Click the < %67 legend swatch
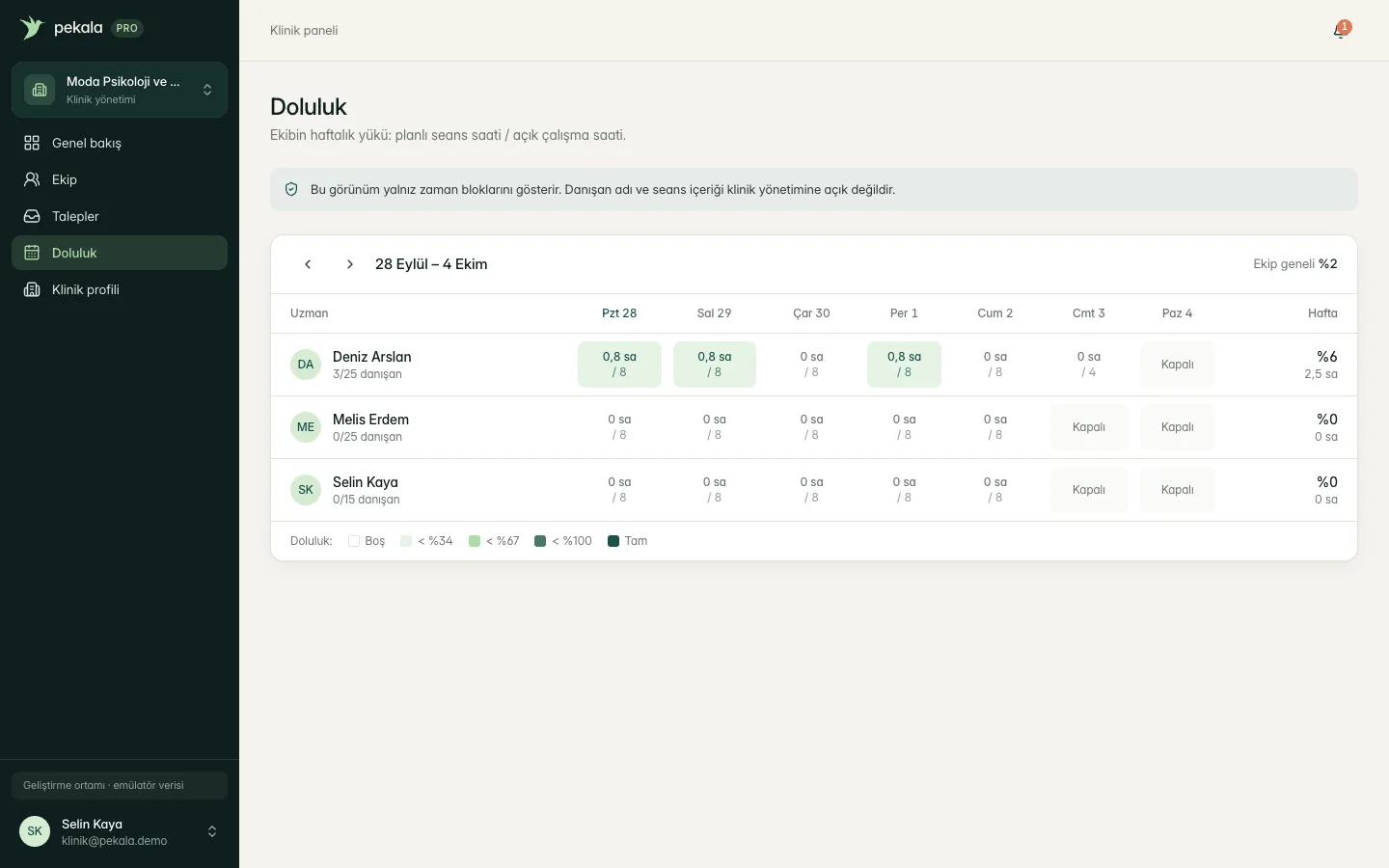1389x868 pixels. [x=475, y=541]
